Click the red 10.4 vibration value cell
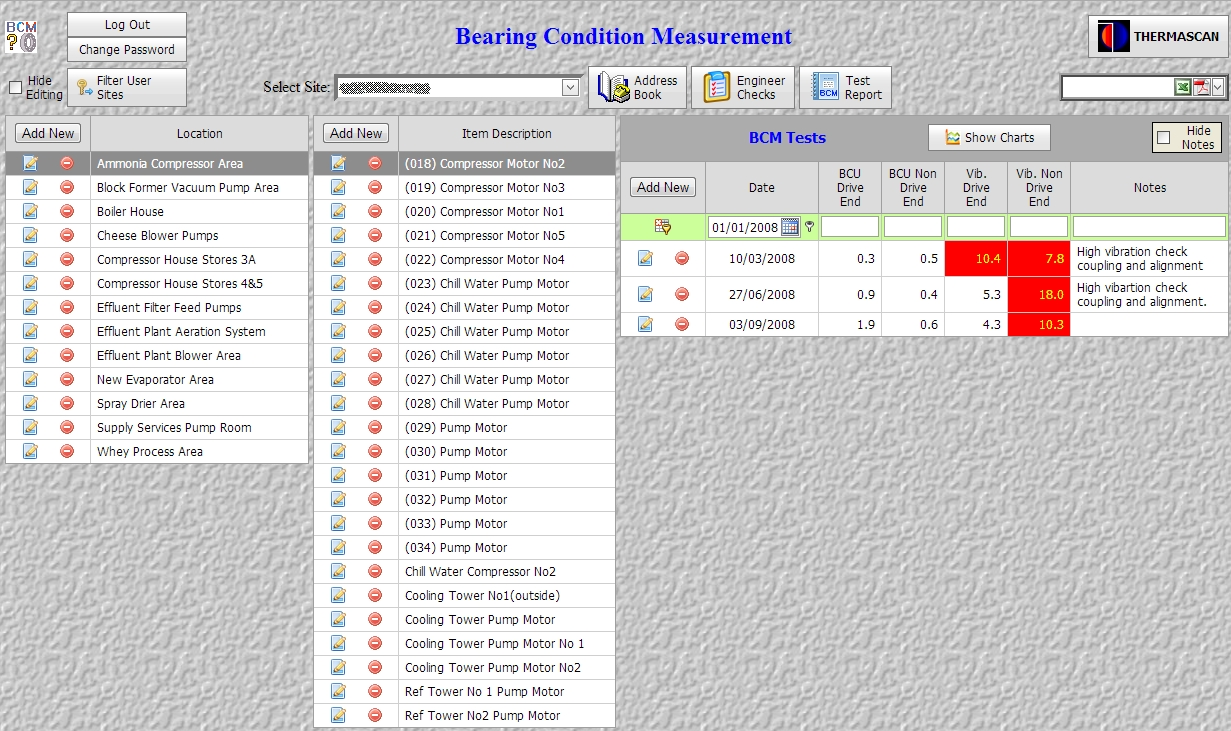 pos(976,258)
